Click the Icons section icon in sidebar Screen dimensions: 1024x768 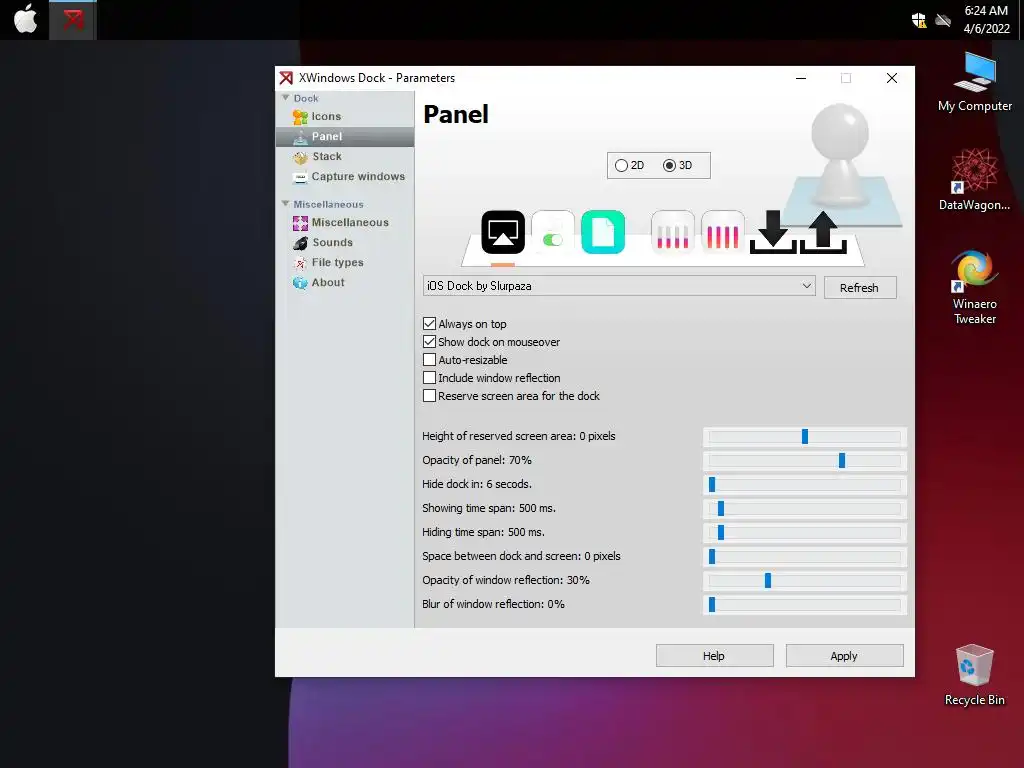(x=300, y=117)
